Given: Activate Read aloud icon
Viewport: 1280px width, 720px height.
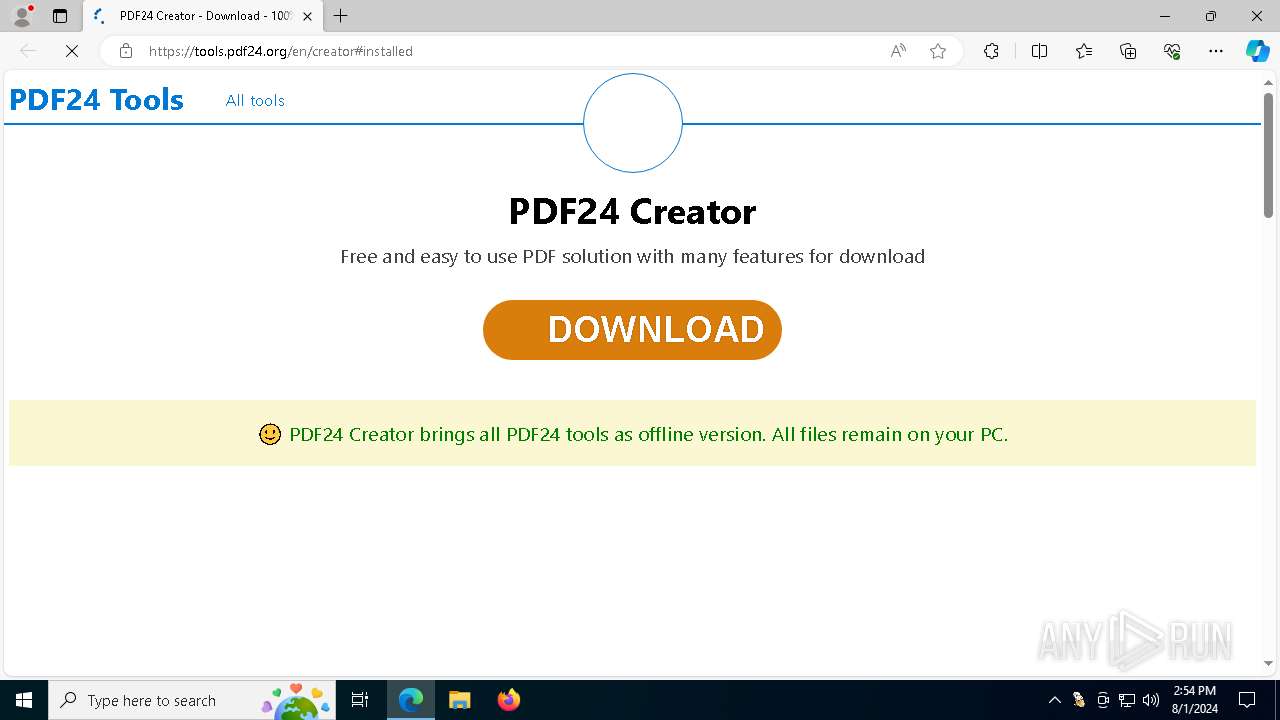Looking at the screenshot, I should (x=898, y=51).
